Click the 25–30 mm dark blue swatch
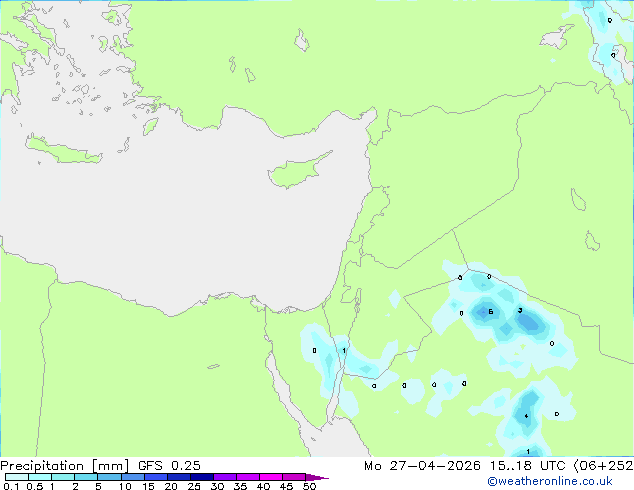 202,477
